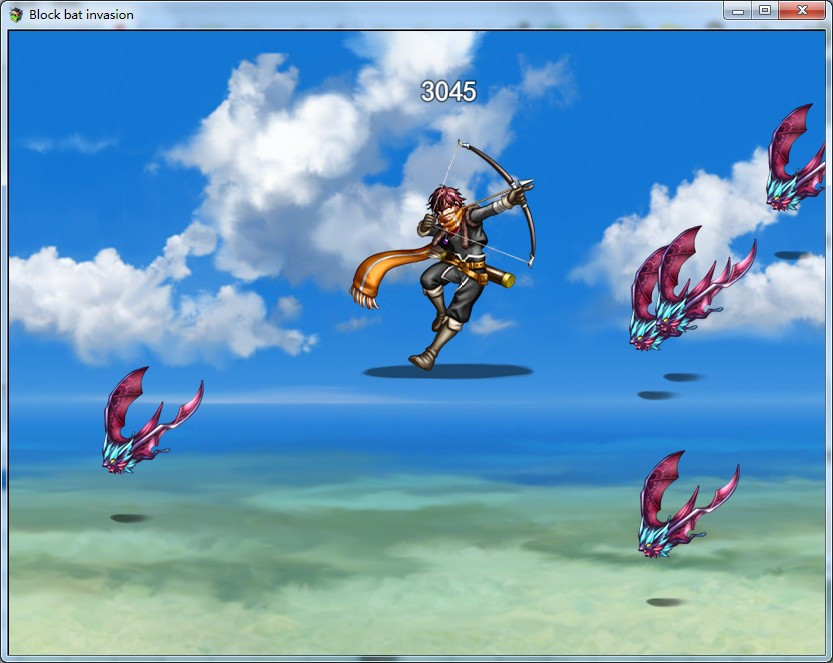Attack the bat at the top right edge
The width and height of the screenshot is (833, 663).
(x=796, y=157)
